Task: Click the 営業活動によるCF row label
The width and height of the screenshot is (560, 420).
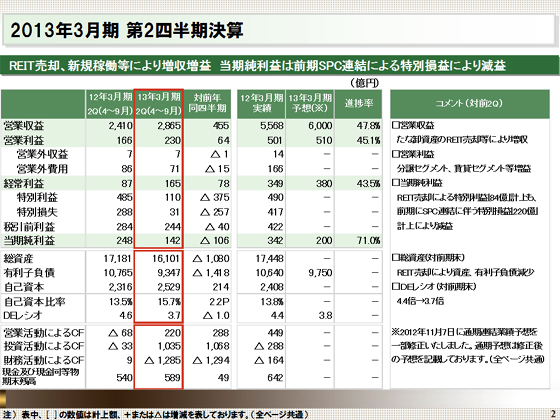Action: coord(44,333)
